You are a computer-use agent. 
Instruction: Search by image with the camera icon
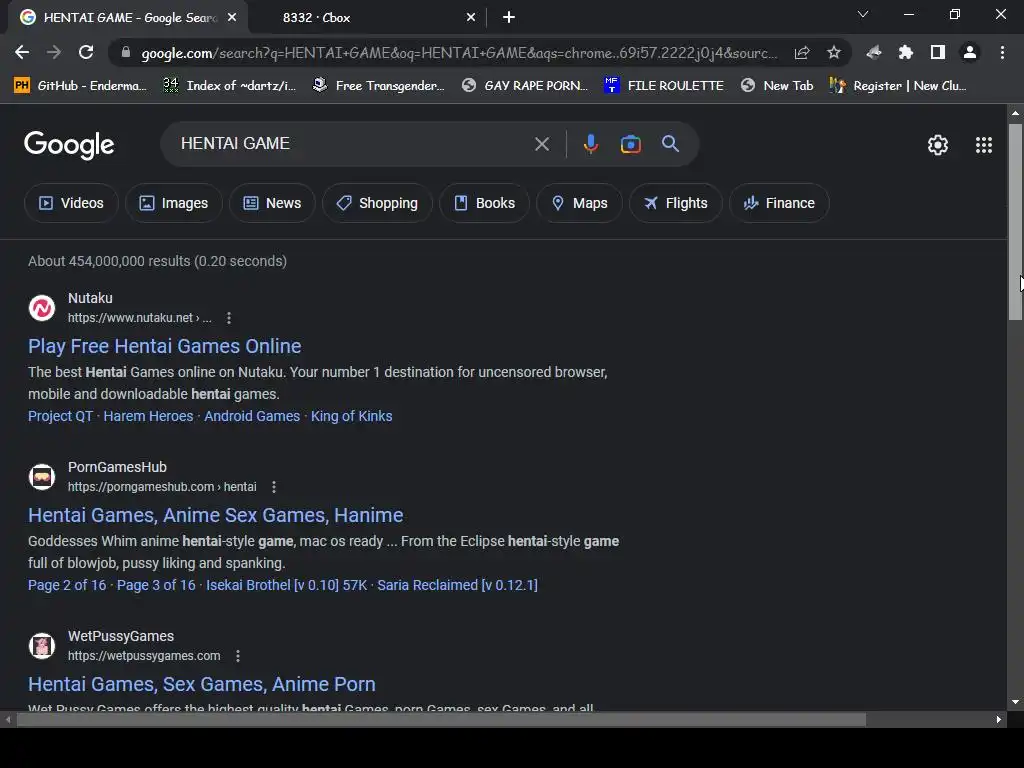(x=630, y=144)
